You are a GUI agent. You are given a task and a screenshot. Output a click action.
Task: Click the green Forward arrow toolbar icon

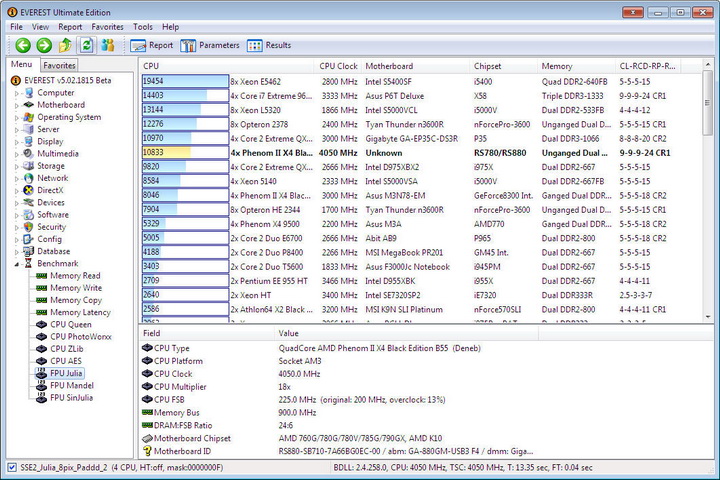(44, 45)
